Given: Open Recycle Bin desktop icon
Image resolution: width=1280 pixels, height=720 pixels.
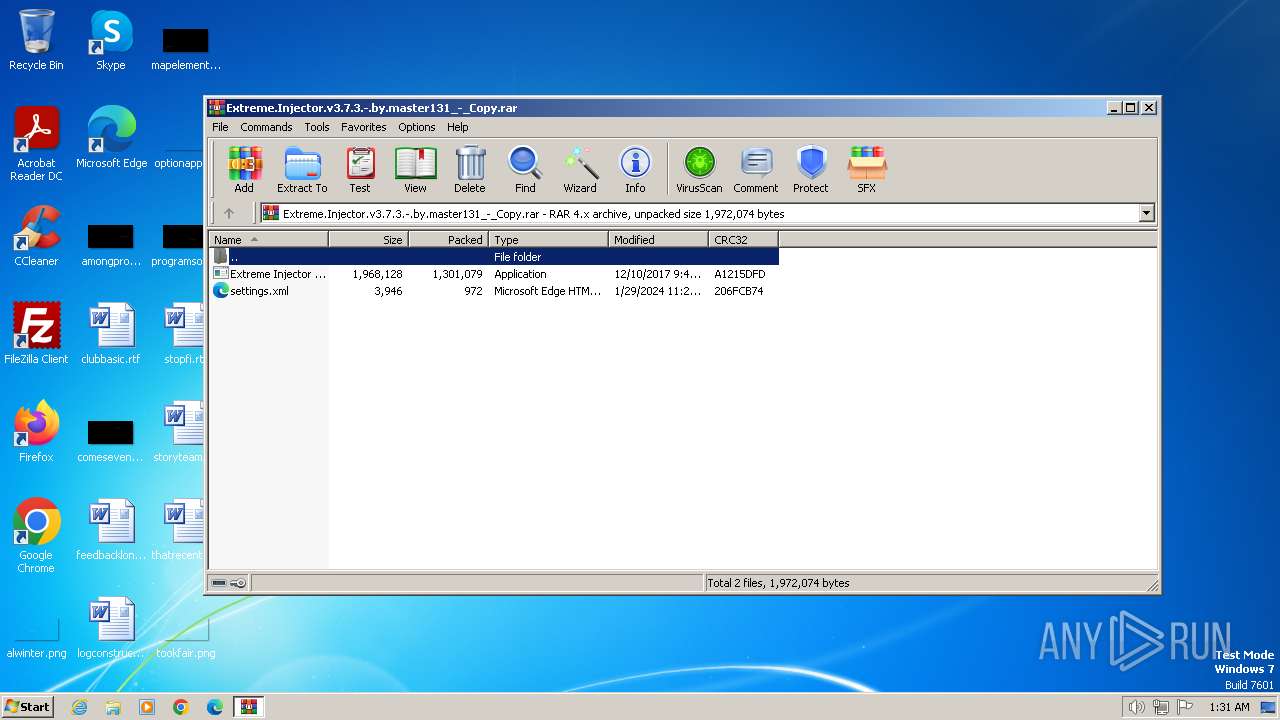Looking at the screenshot, I should tap(36, 40).
